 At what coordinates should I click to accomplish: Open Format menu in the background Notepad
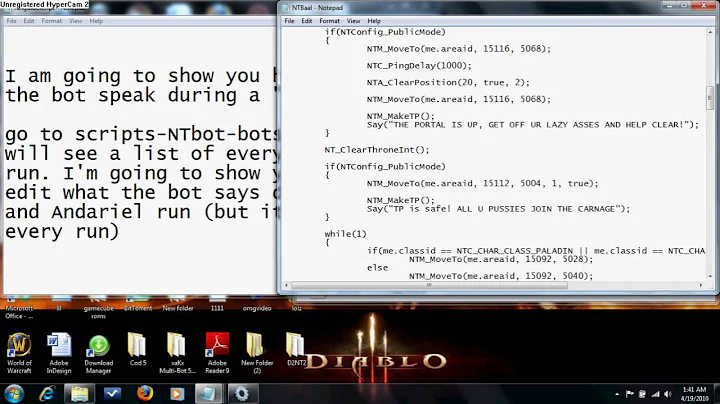point(51,21)
